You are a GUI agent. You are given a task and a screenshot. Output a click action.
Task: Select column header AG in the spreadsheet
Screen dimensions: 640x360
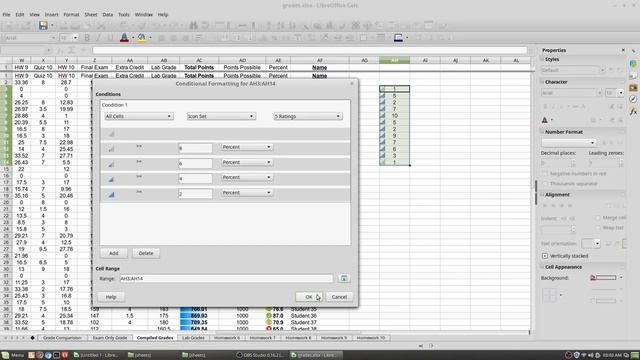point(364,60)
